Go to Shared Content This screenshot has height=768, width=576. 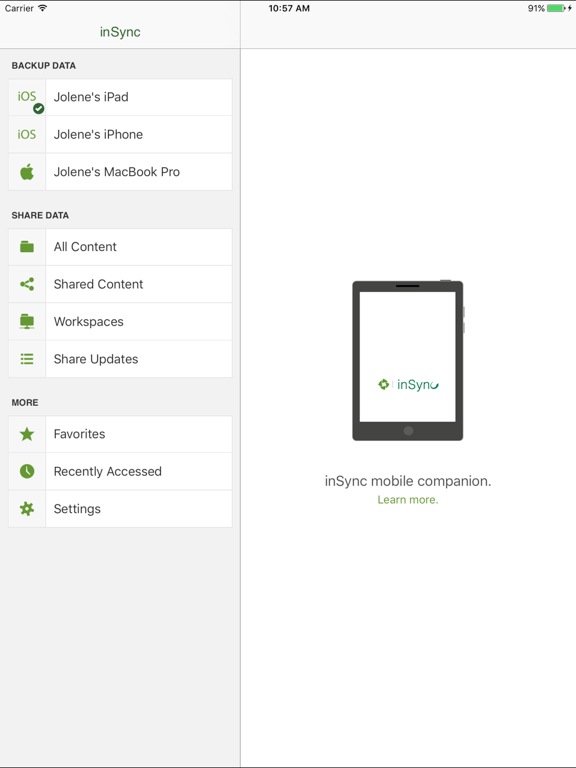click(120, 284)
